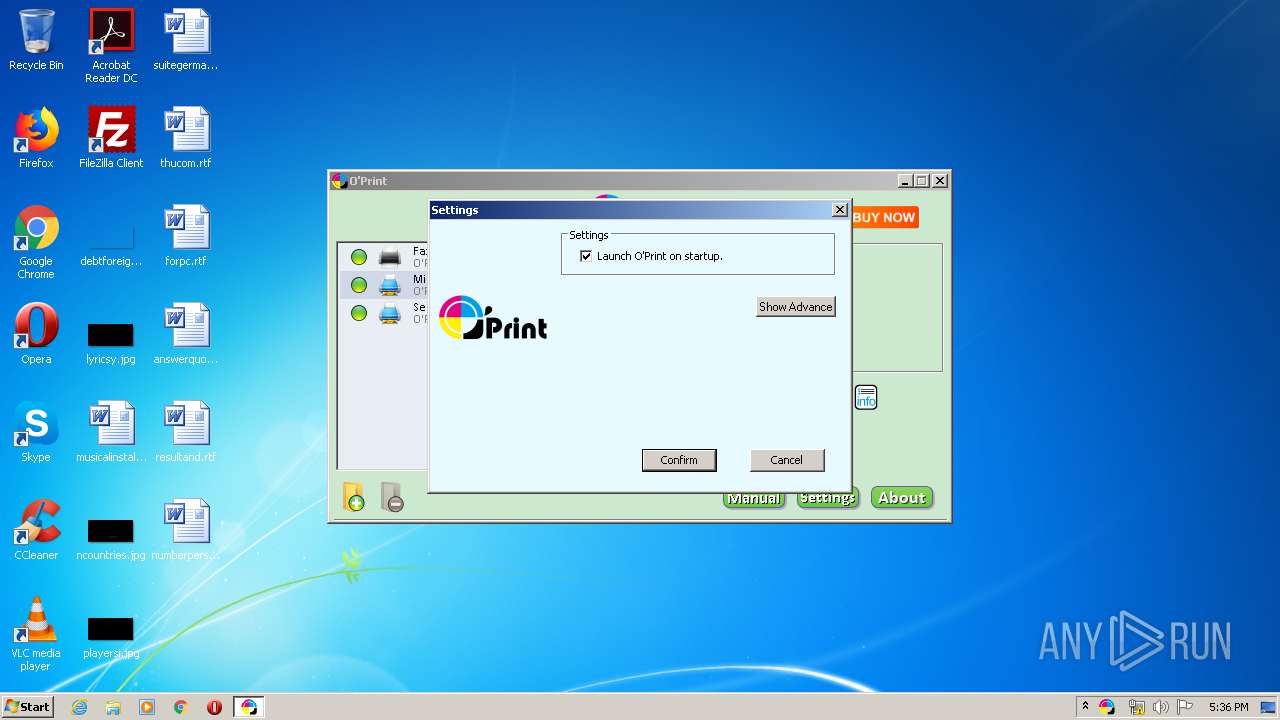The height and width of the screenshot is (720, 1280).
Task: Uncheck Launch O'Print on startup checkbox
Action: [586, 256]
